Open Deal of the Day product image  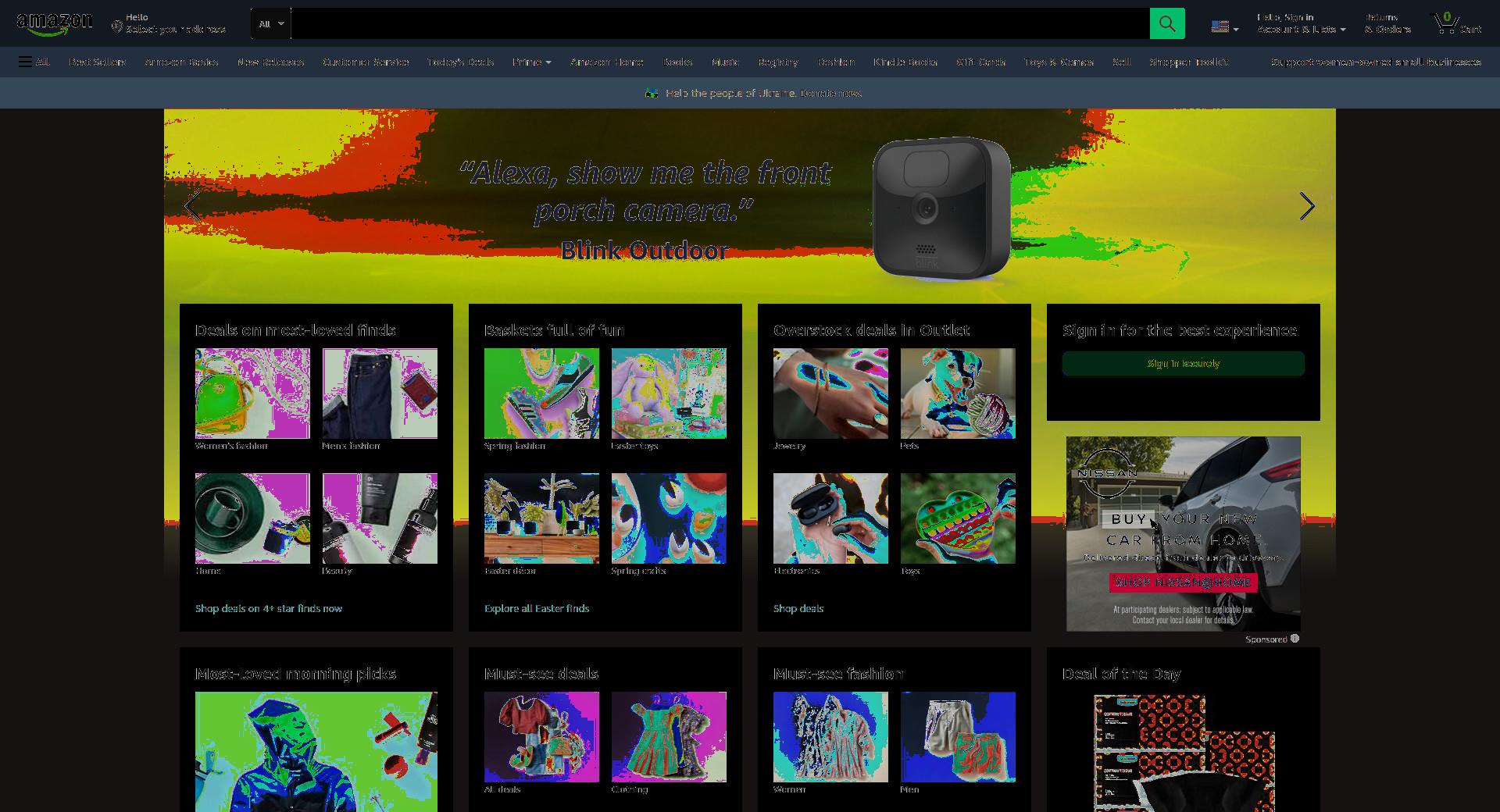point(1184,752)
